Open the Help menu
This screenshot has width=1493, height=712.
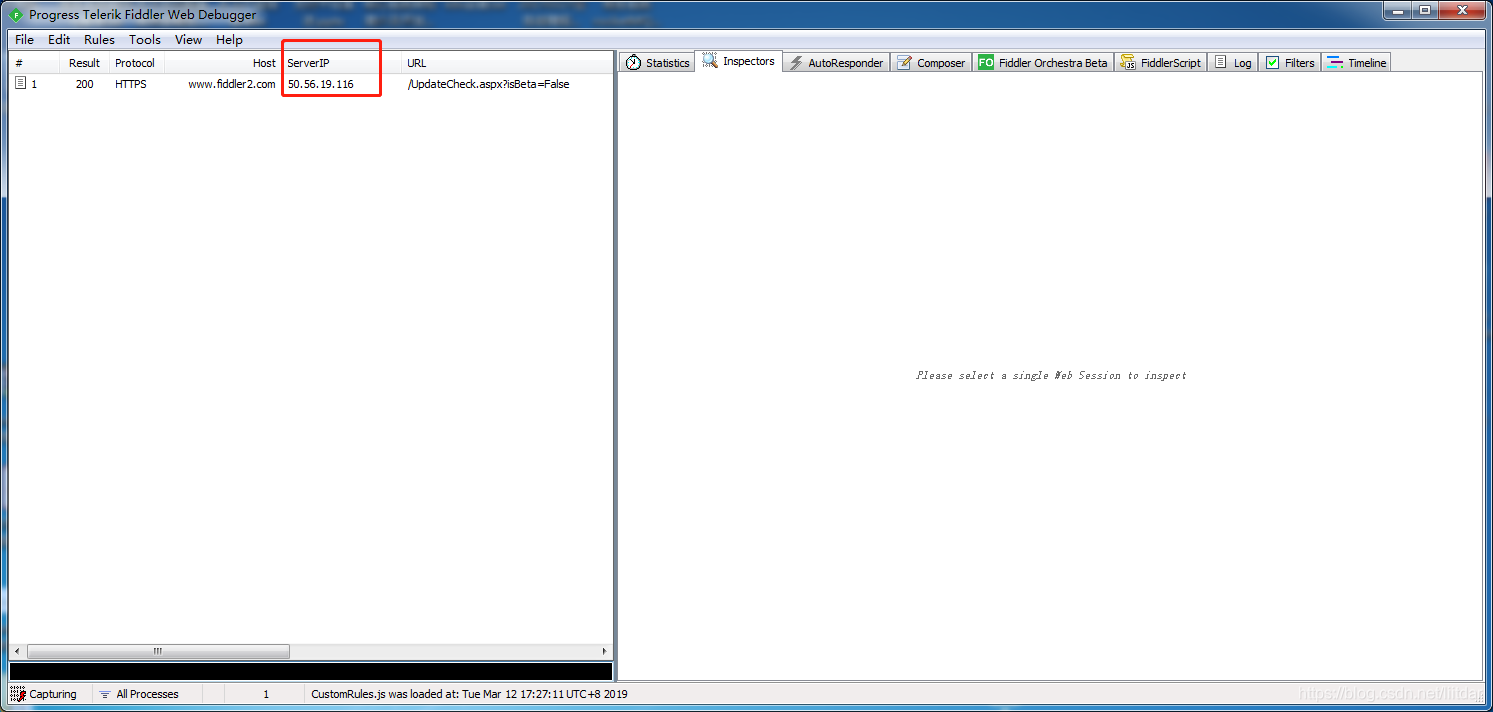[x=229, y=40]
